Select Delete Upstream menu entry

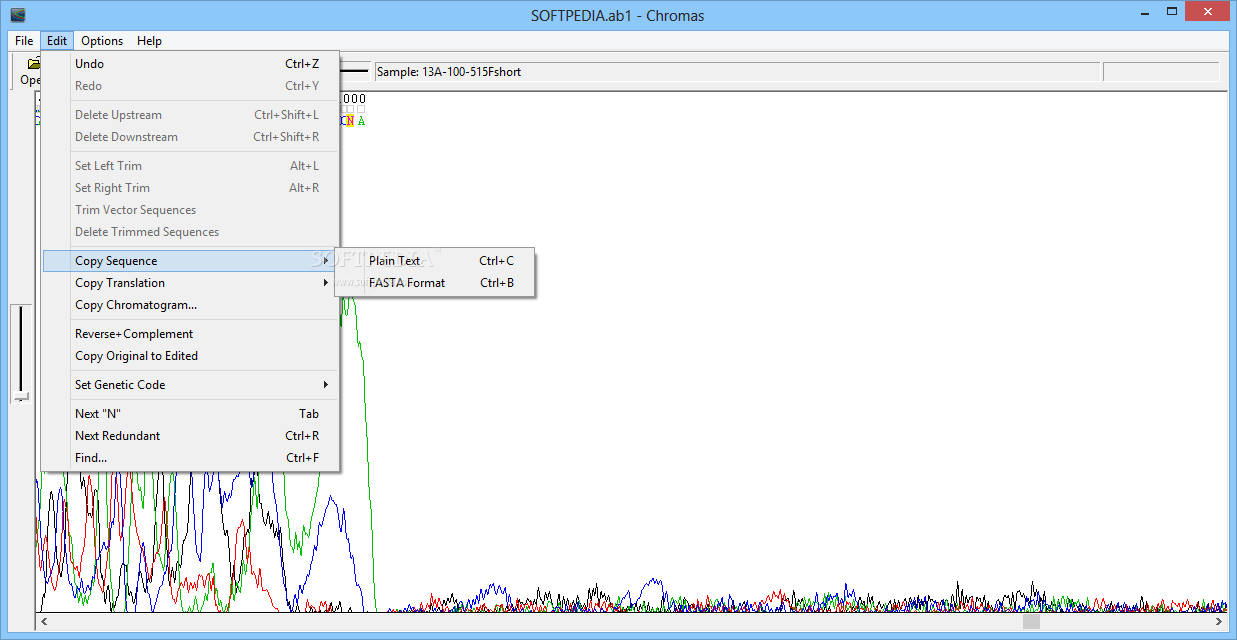pyautogui.click(x=190, y=115)
